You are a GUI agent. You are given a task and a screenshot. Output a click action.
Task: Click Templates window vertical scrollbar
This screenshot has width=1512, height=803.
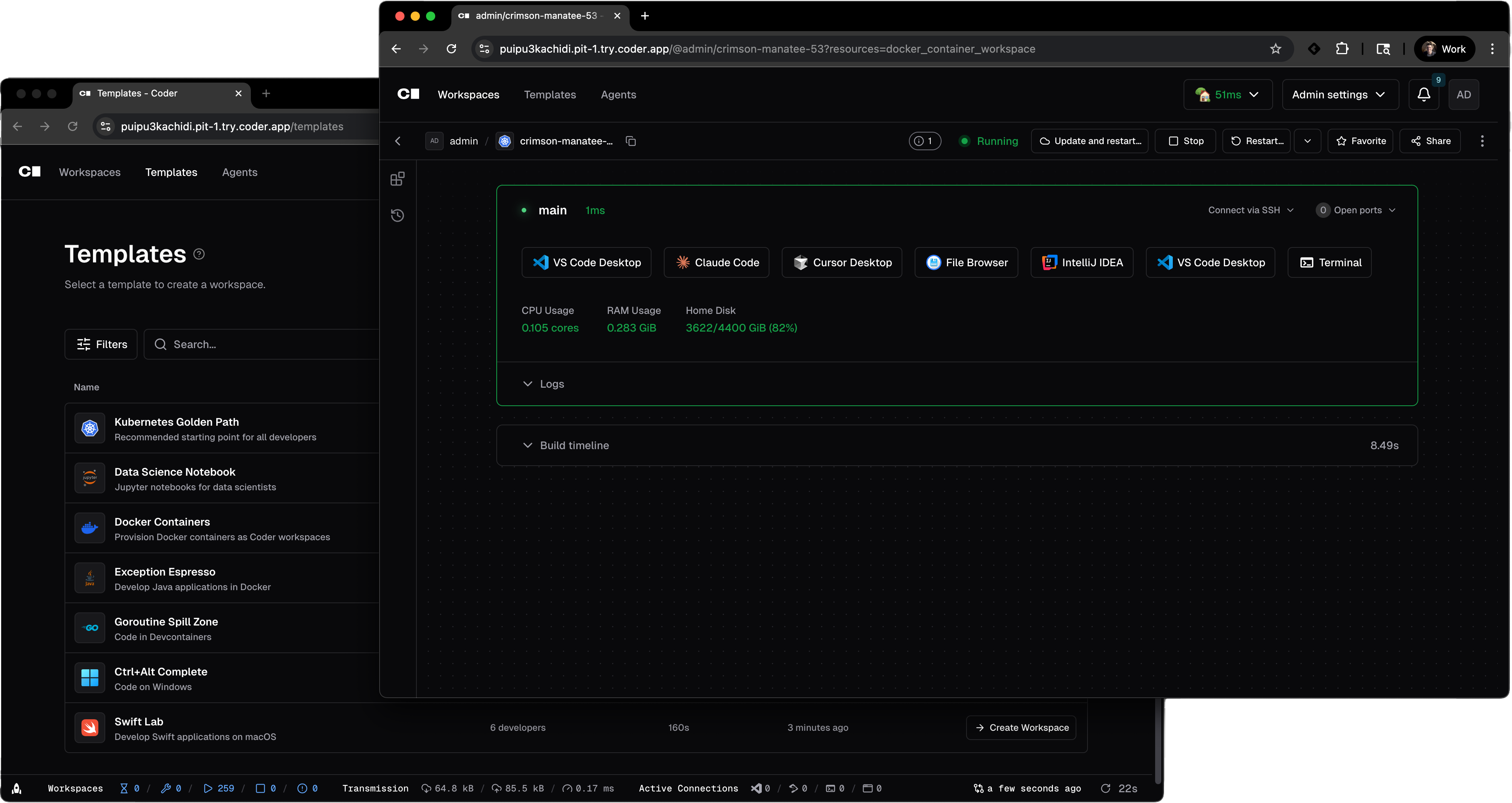(1159, 741)
